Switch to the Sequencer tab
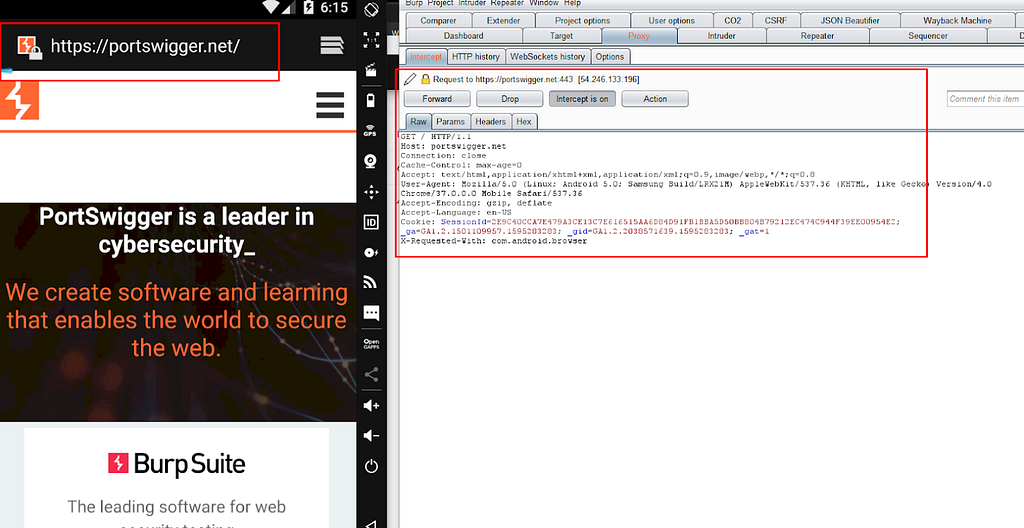1024x528 pixels. click(x=927, y=36)
